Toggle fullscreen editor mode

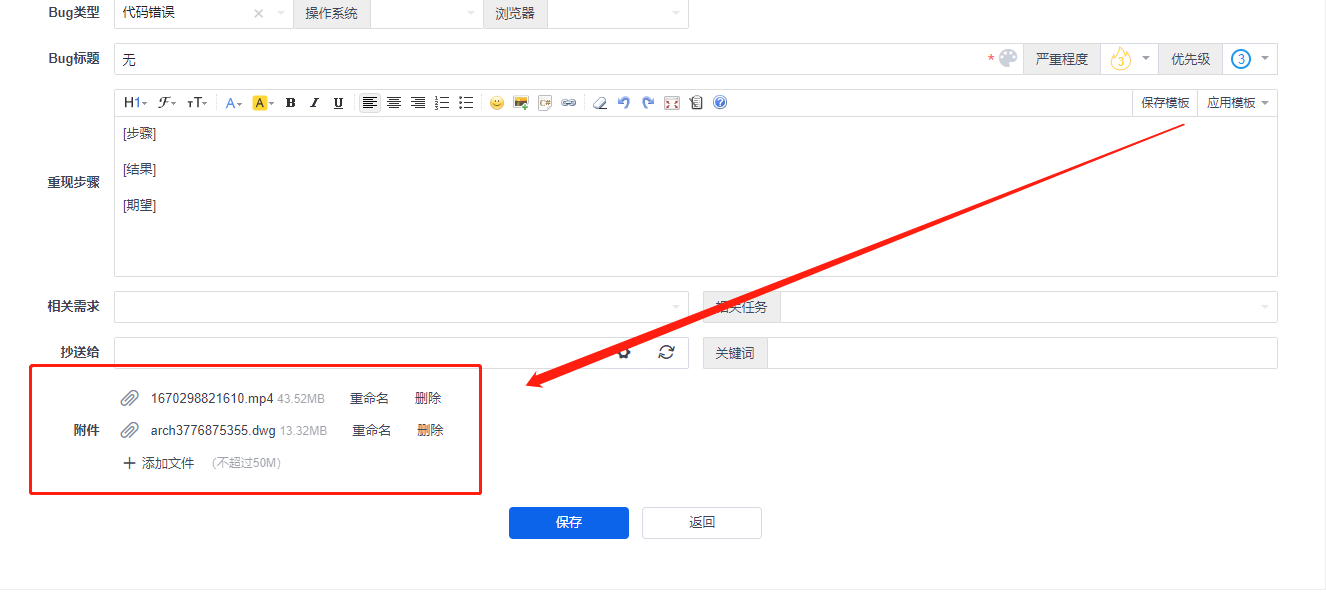[672, 103]
